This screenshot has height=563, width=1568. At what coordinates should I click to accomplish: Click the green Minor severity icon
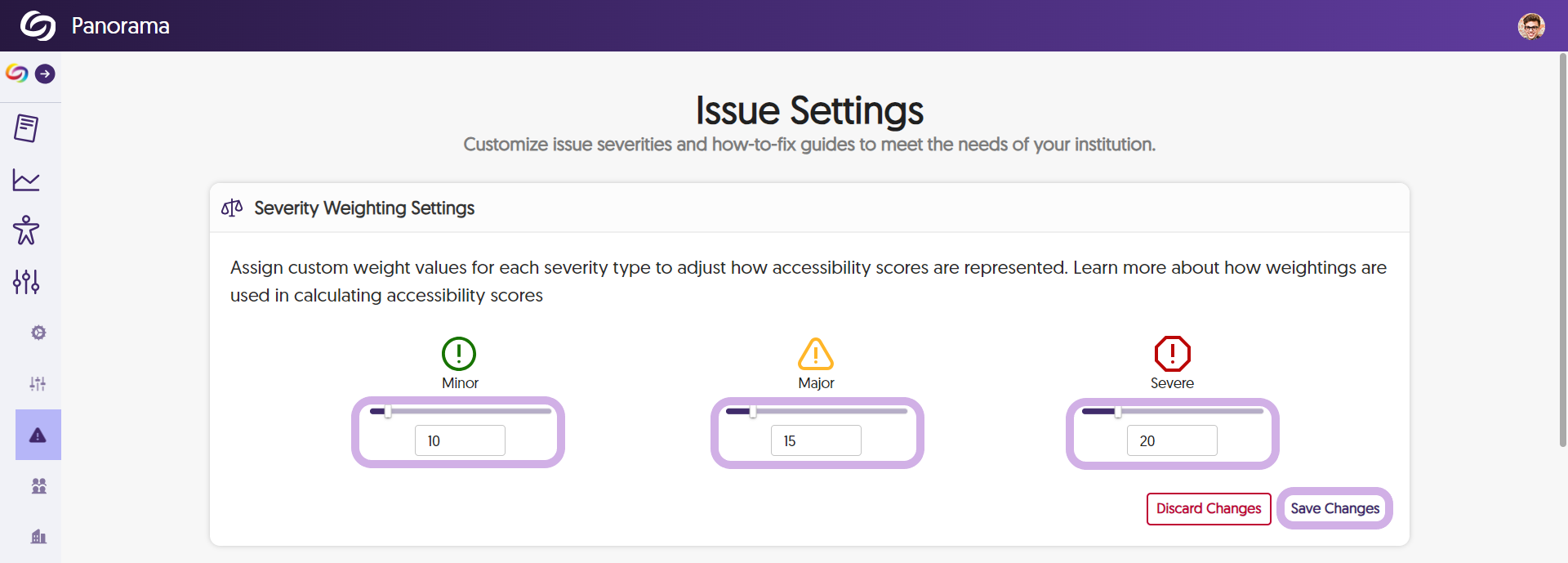[459, 354]
